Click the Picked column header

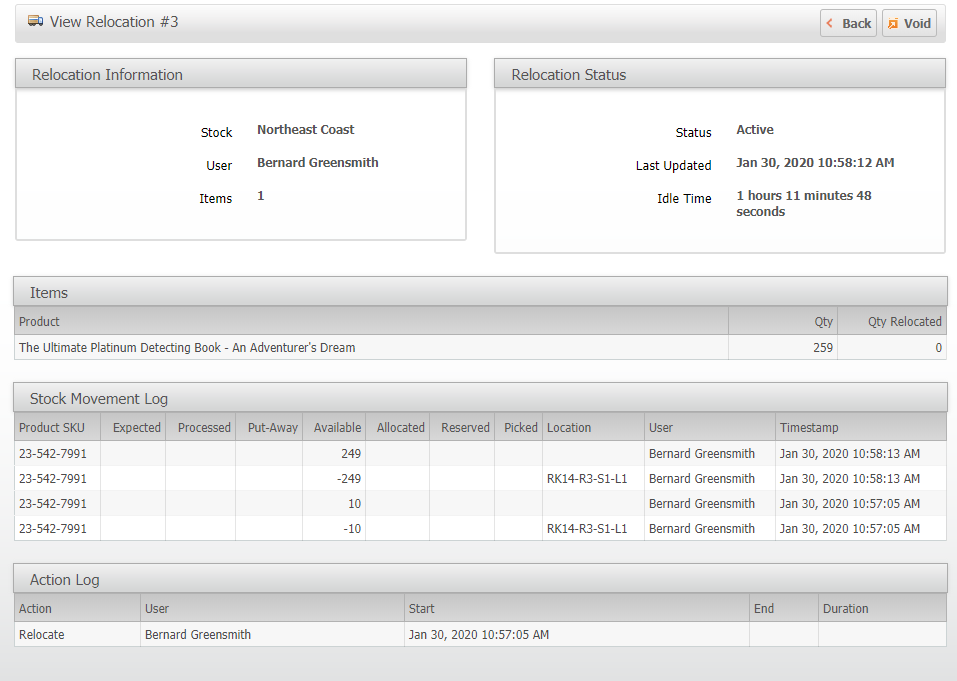(521, 427)
